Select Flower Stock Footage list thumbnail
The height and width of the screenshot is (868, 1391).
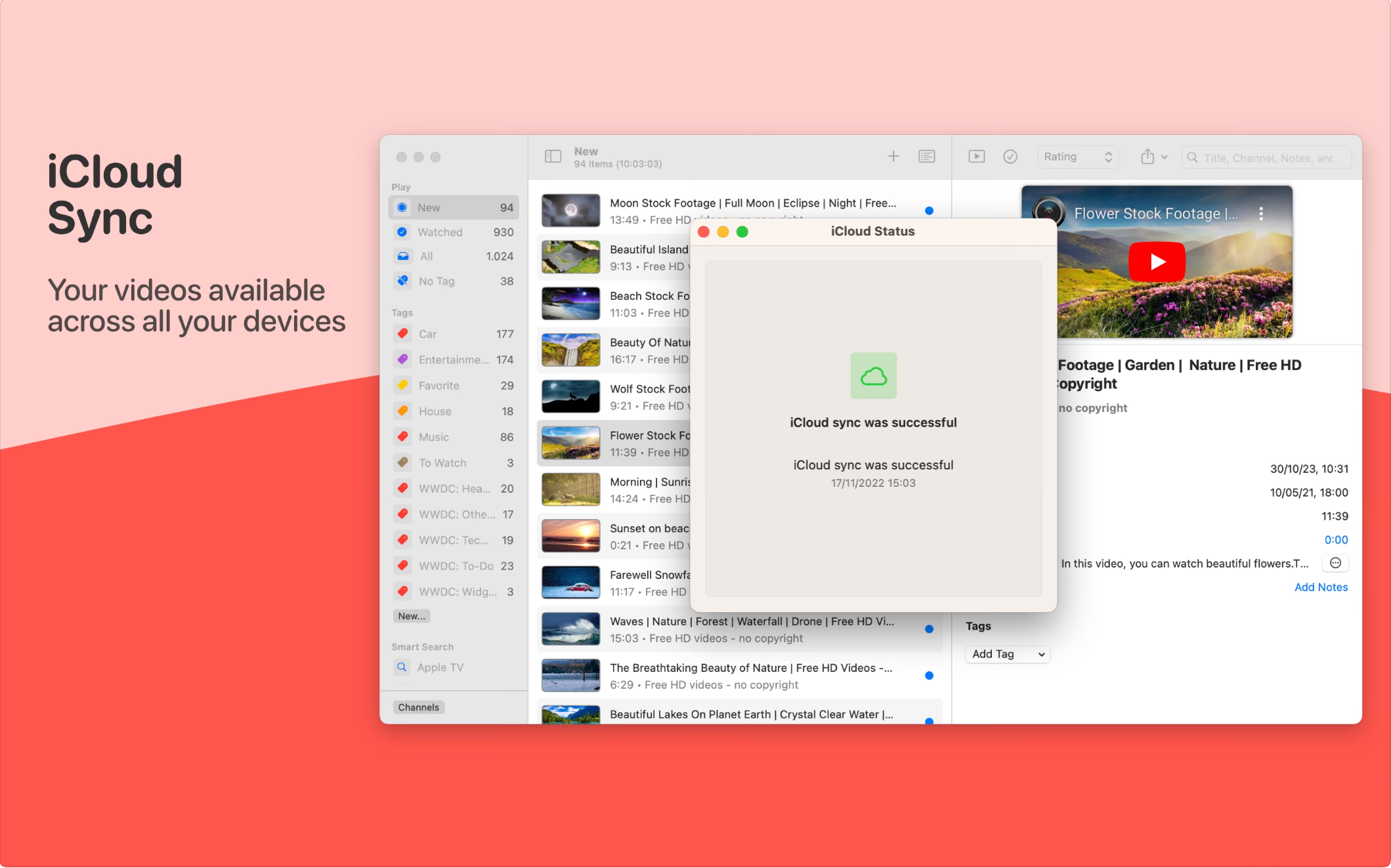coord(571,443)
